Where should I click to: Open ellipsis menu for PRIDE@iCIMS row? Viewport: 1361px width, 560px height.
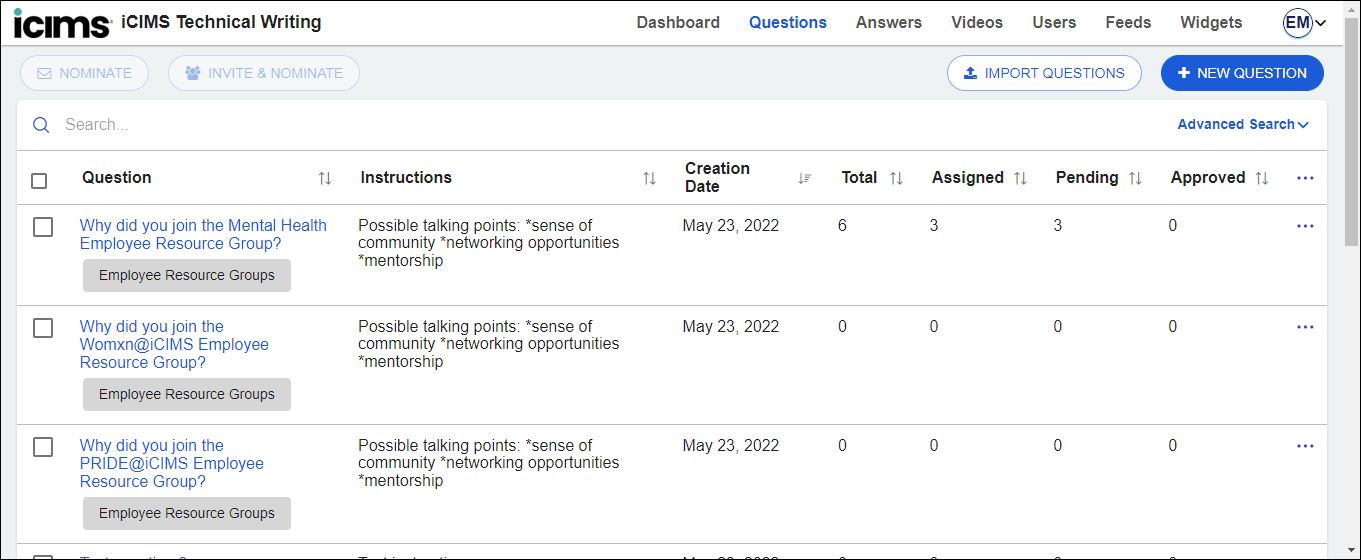(1305, 446)
